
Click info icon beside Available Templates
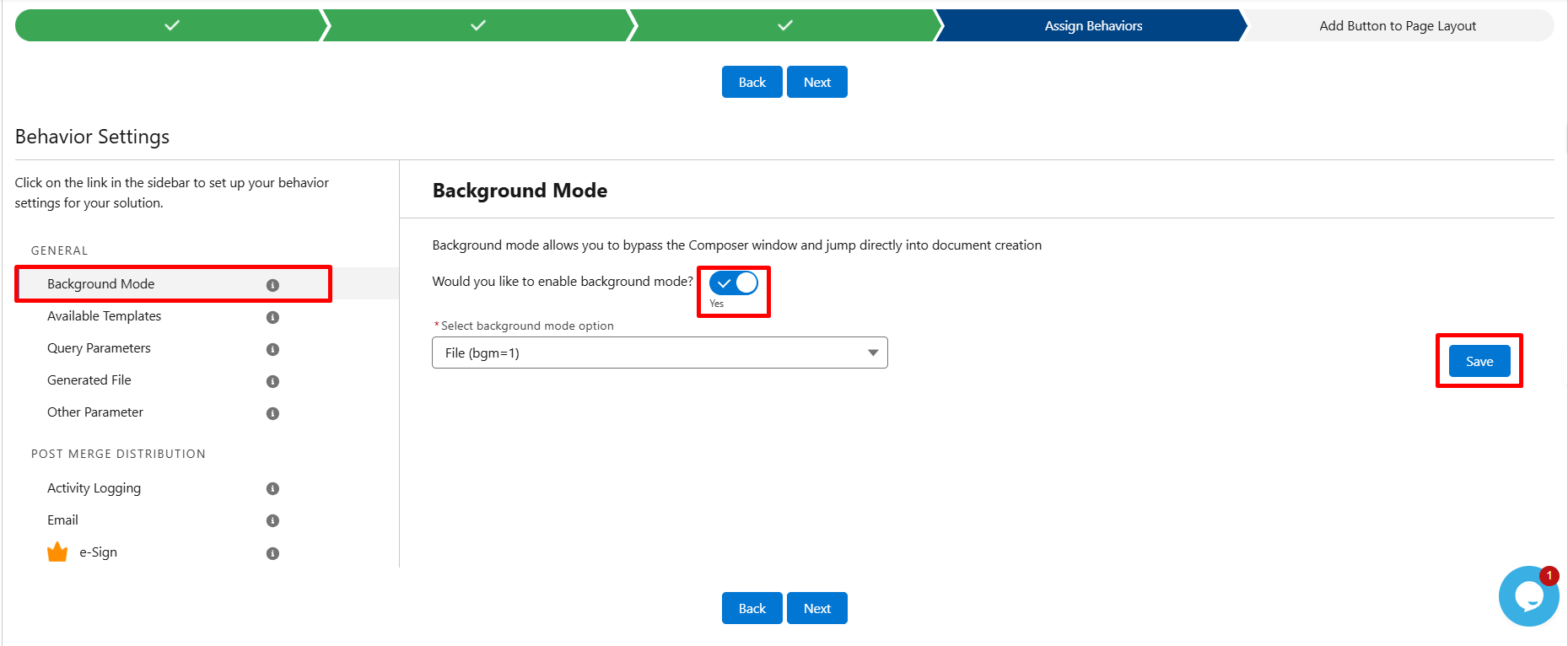(272, 317)
